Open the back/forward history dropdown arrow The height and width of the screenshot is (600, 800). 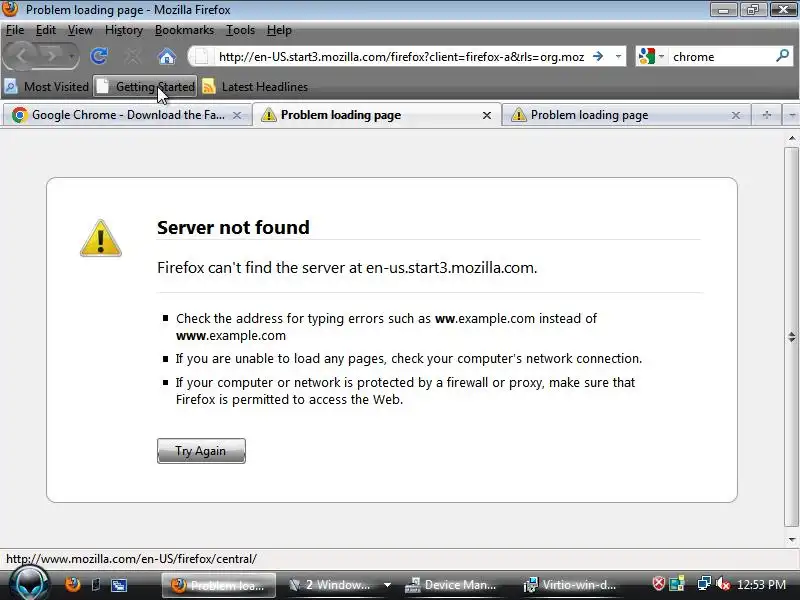(x=72, y=56)
